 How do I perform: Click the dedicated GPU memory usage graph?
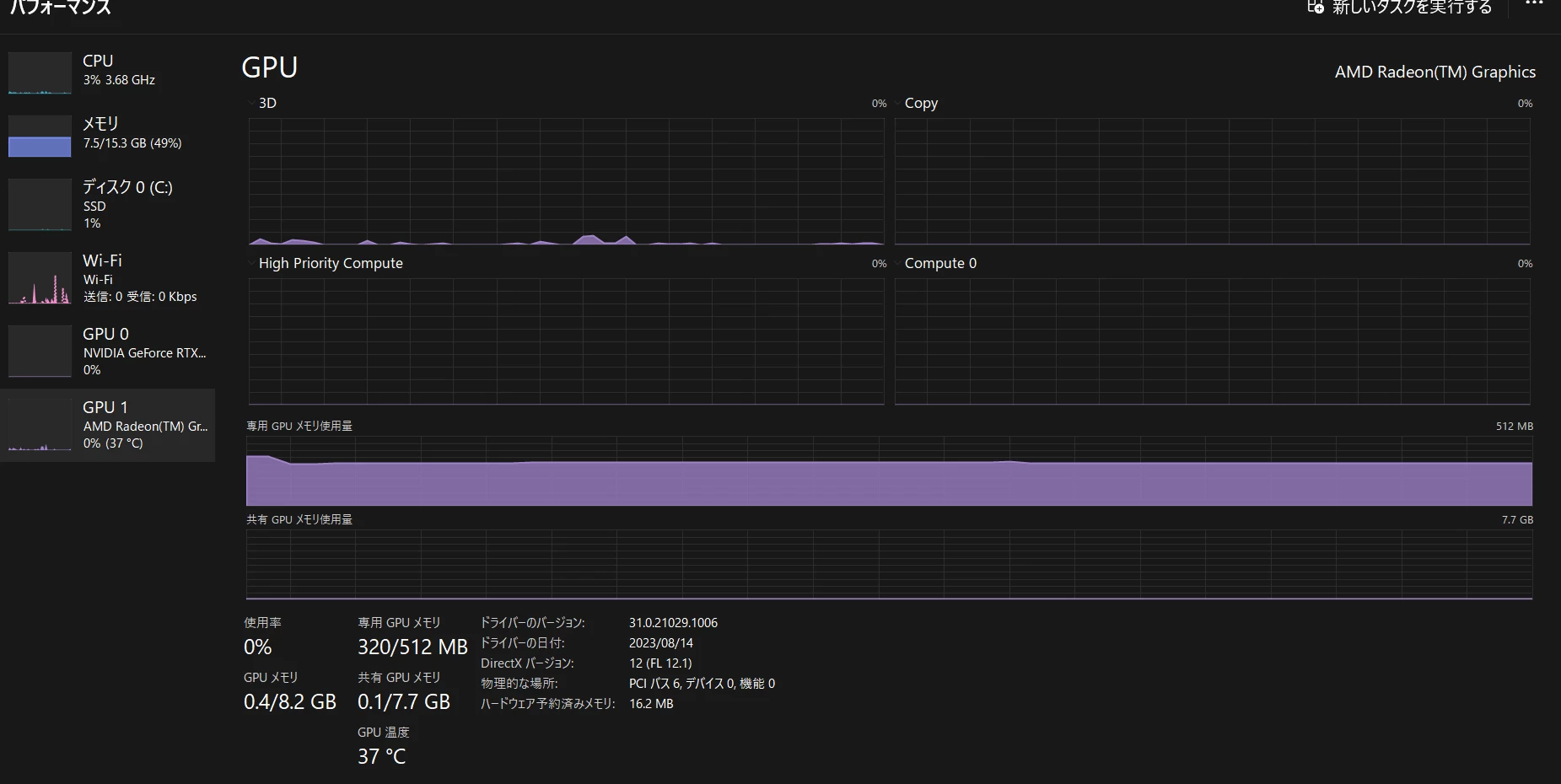[x=889, y=471]
